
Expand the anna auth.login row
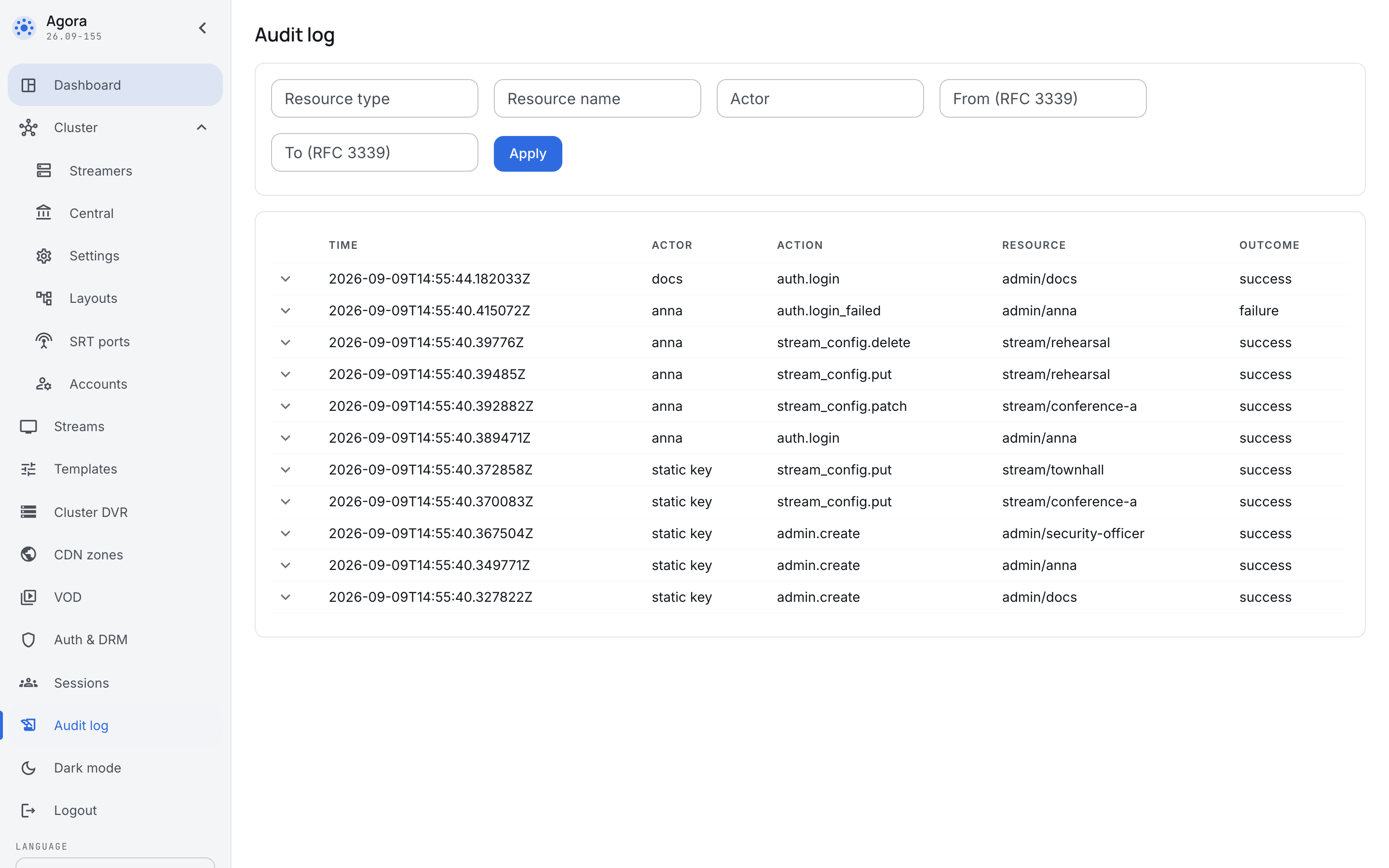pyautogui.click(x=286, y=438)
